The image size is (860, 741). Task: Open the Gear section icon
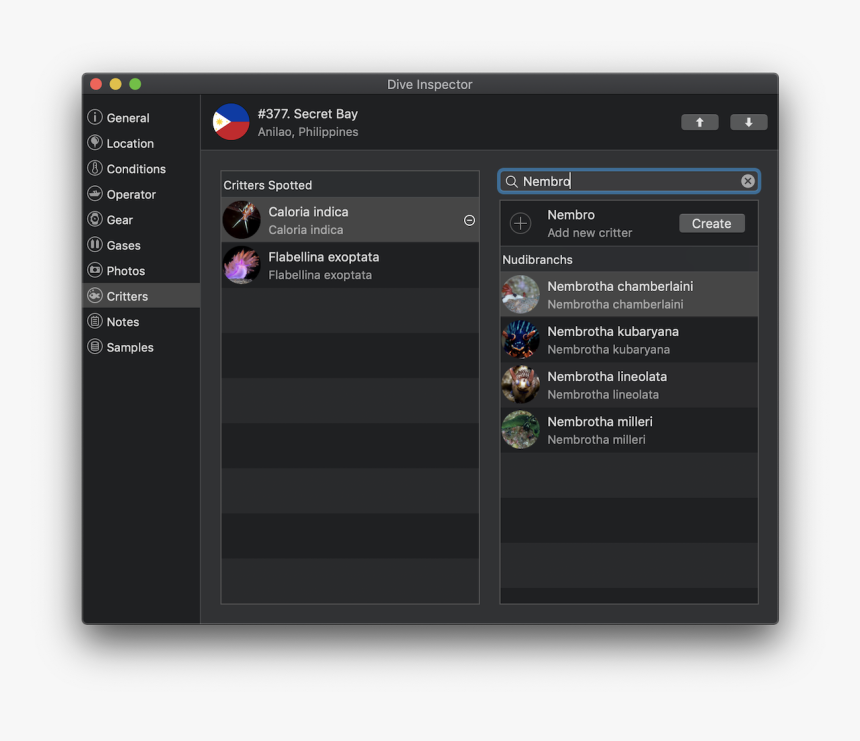[97, 219]
